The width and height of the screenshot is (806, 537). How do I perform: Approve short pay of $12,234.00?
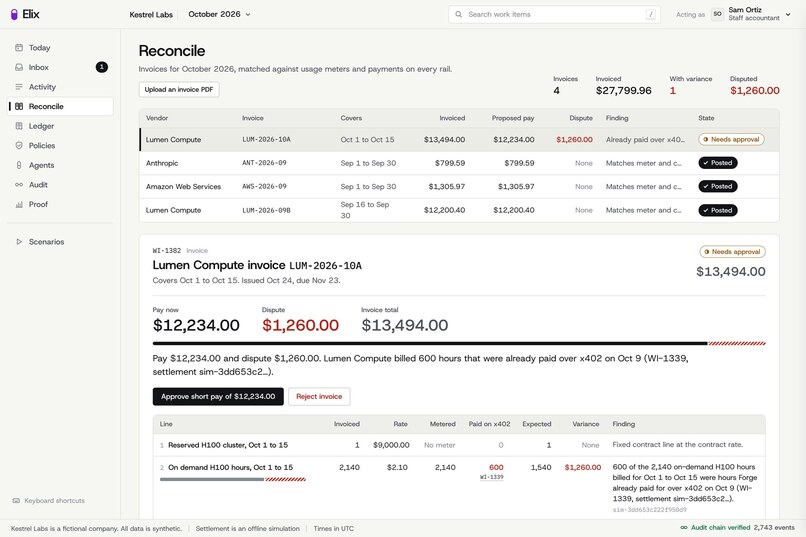point(218,396)
